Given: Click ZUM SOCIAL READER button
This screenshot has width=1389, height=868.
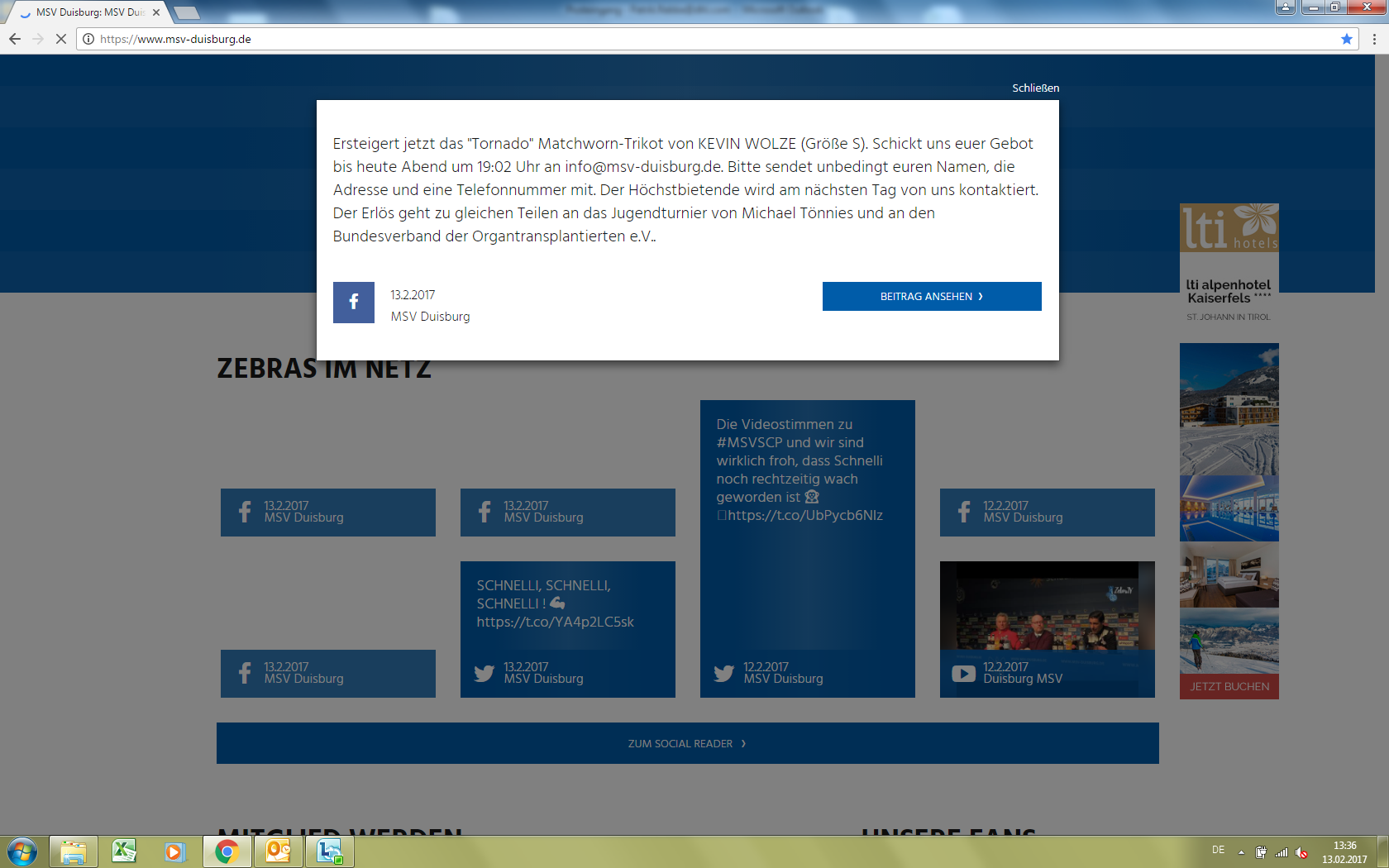Looking at the screenshot, I should coord(687,743).
